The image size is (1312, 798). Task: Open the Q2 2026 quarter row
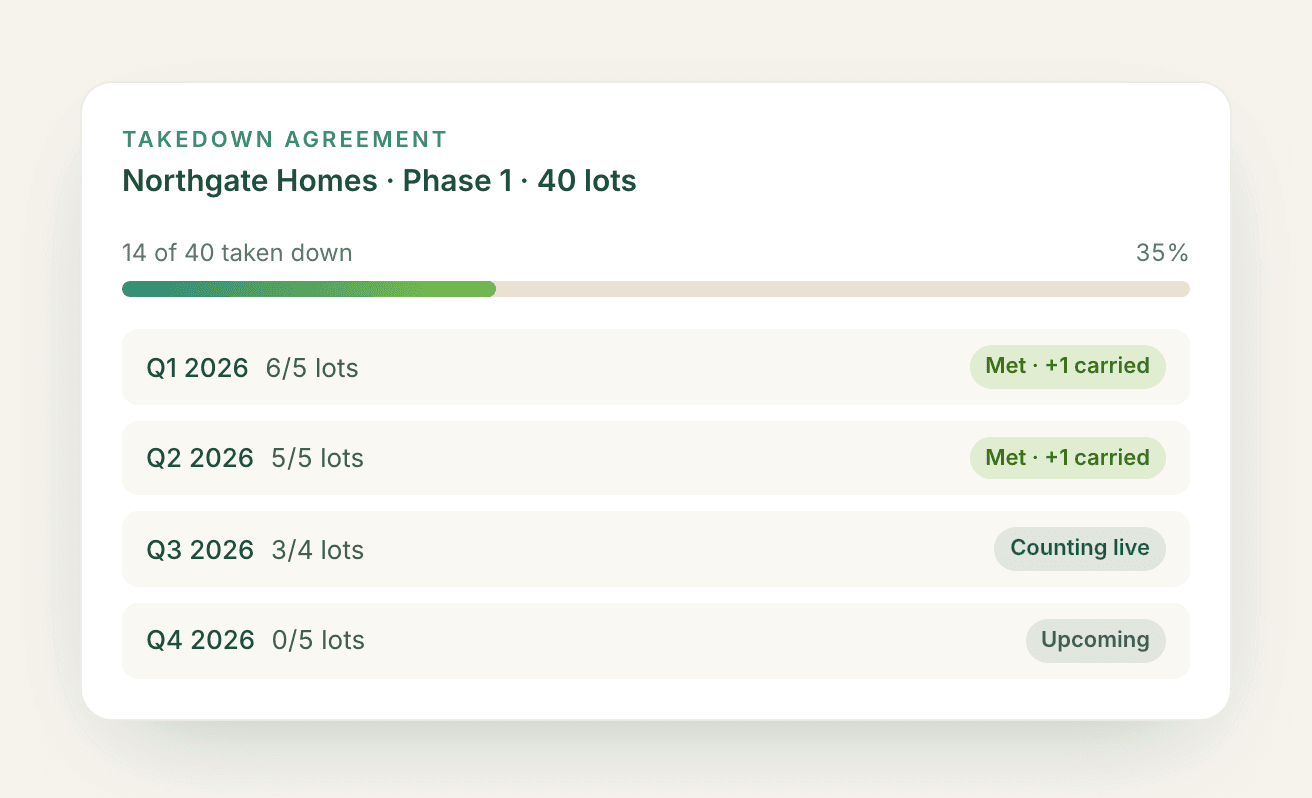[x=656, y=458]
